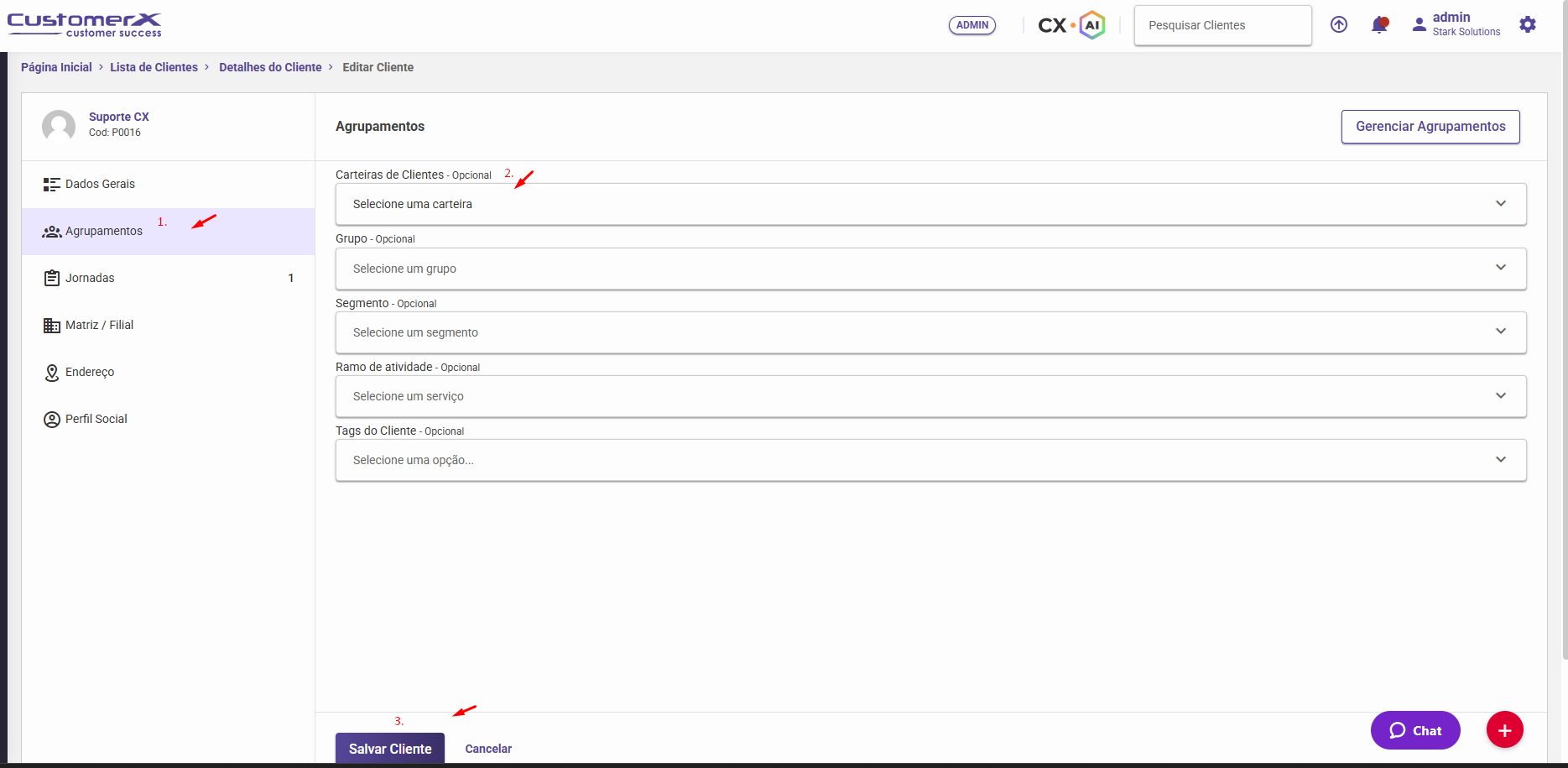The height and width of the screenshot is (768, 1568).
Task: Click the 'Tags do Cliente' field label
Action: tap(376, 431)
